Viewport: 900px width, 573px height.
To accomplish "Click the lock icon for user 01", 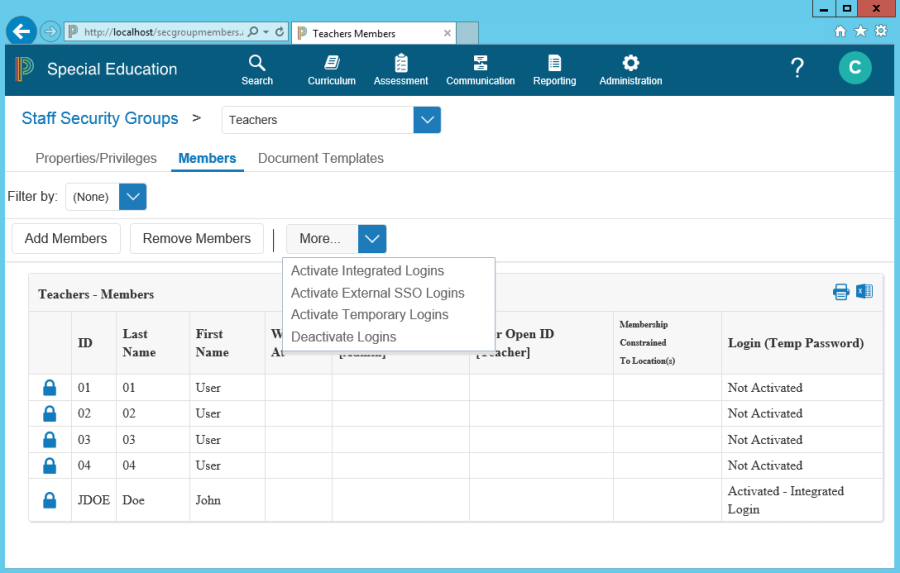I will coord(49,387).
